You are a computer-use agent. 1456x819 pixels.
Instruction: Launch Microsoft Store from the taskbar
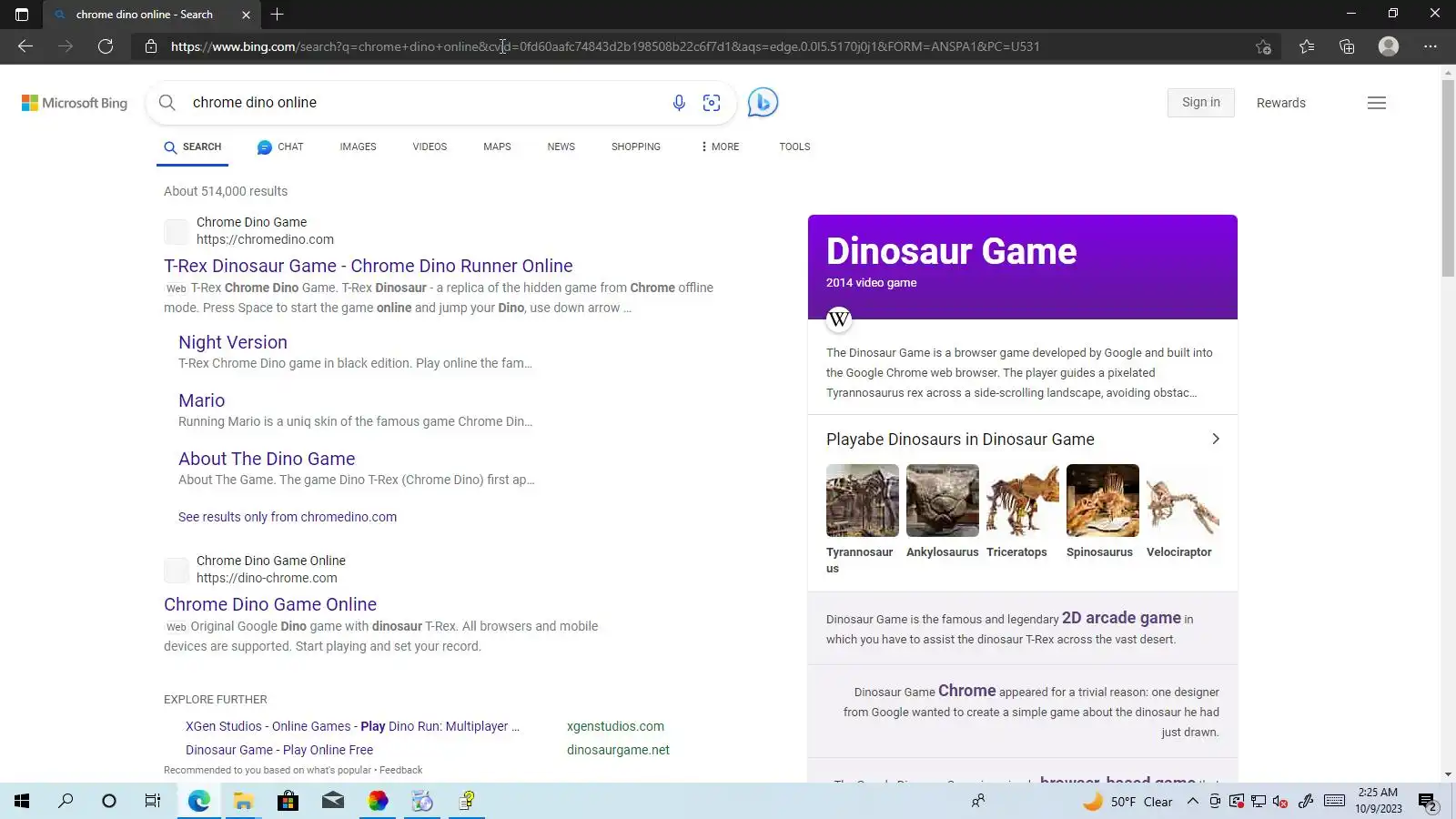pos(288,801)
